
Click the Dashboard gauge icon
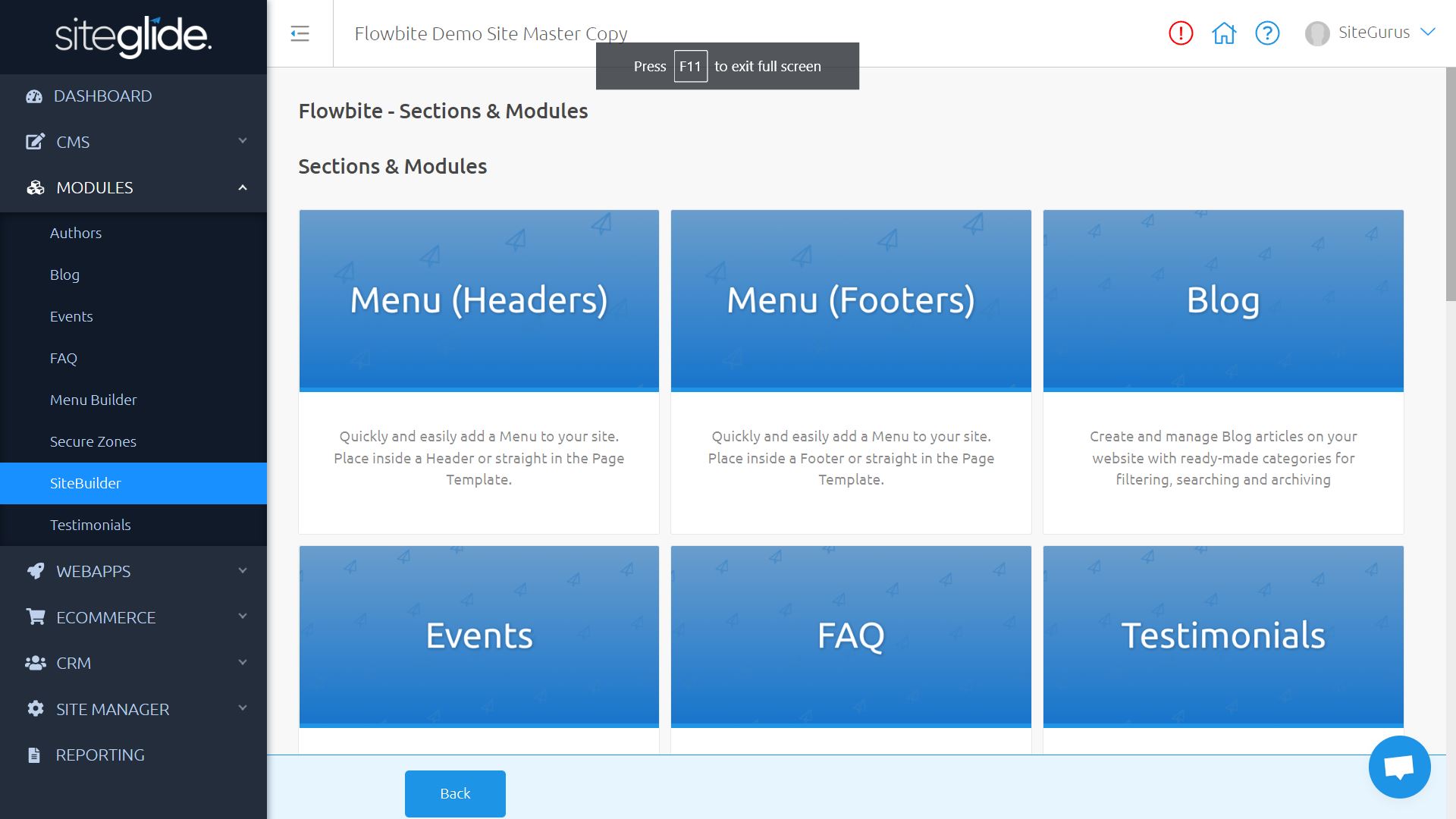[34, 96]
